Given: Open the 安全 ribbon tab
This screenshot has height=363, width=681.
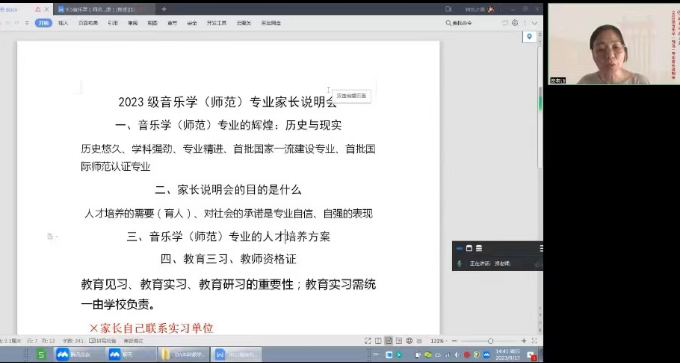Looking at the screenshot, I should click(x=192, y=23).
